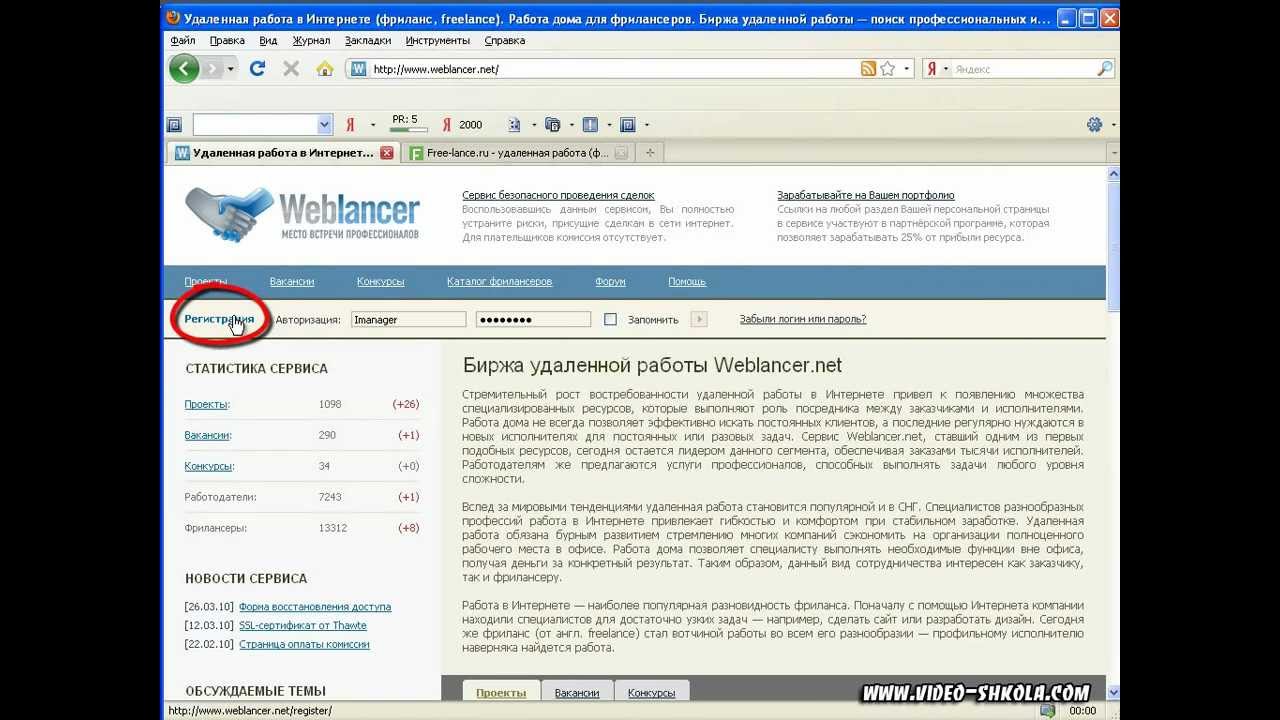Image resolution: width=1280 pixels, height=720 pixels.
Task: Open a new tab with plus button
Action: click(x=650, y=153)
